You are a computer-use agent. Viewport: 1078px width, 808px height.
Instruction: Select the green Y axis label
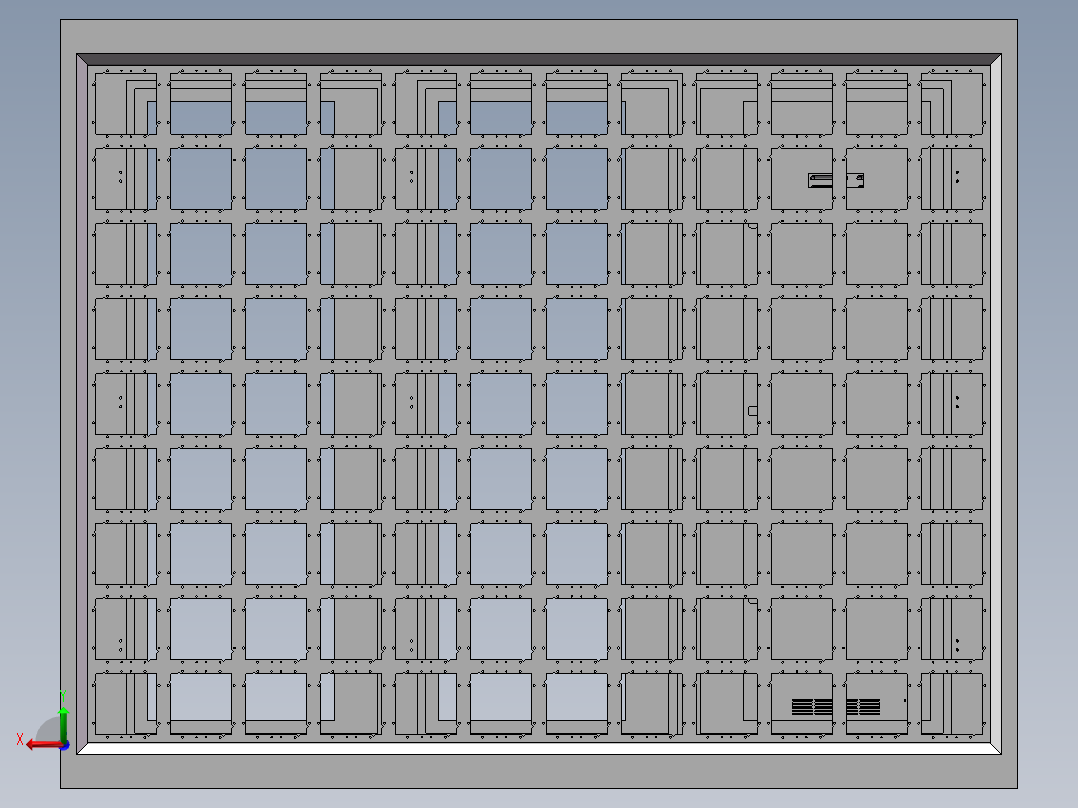pos(63,695)
